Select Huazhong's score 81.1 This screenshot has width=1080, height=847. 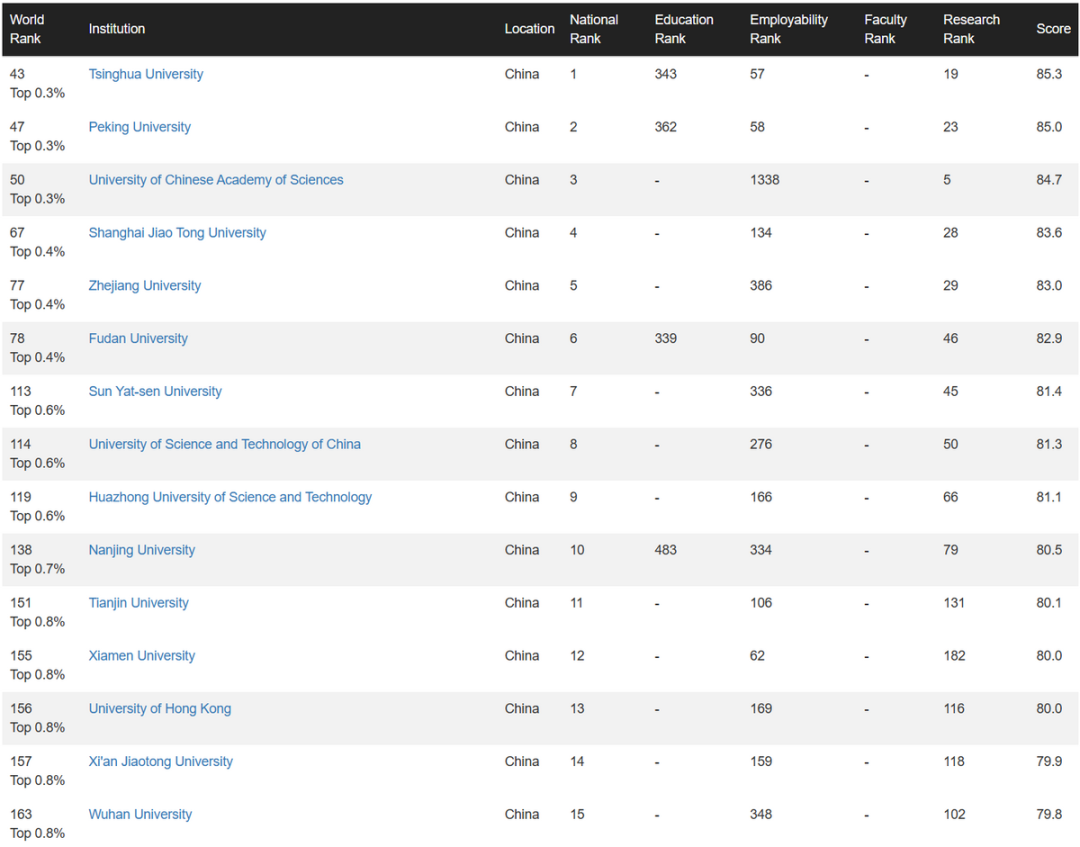1049,498
